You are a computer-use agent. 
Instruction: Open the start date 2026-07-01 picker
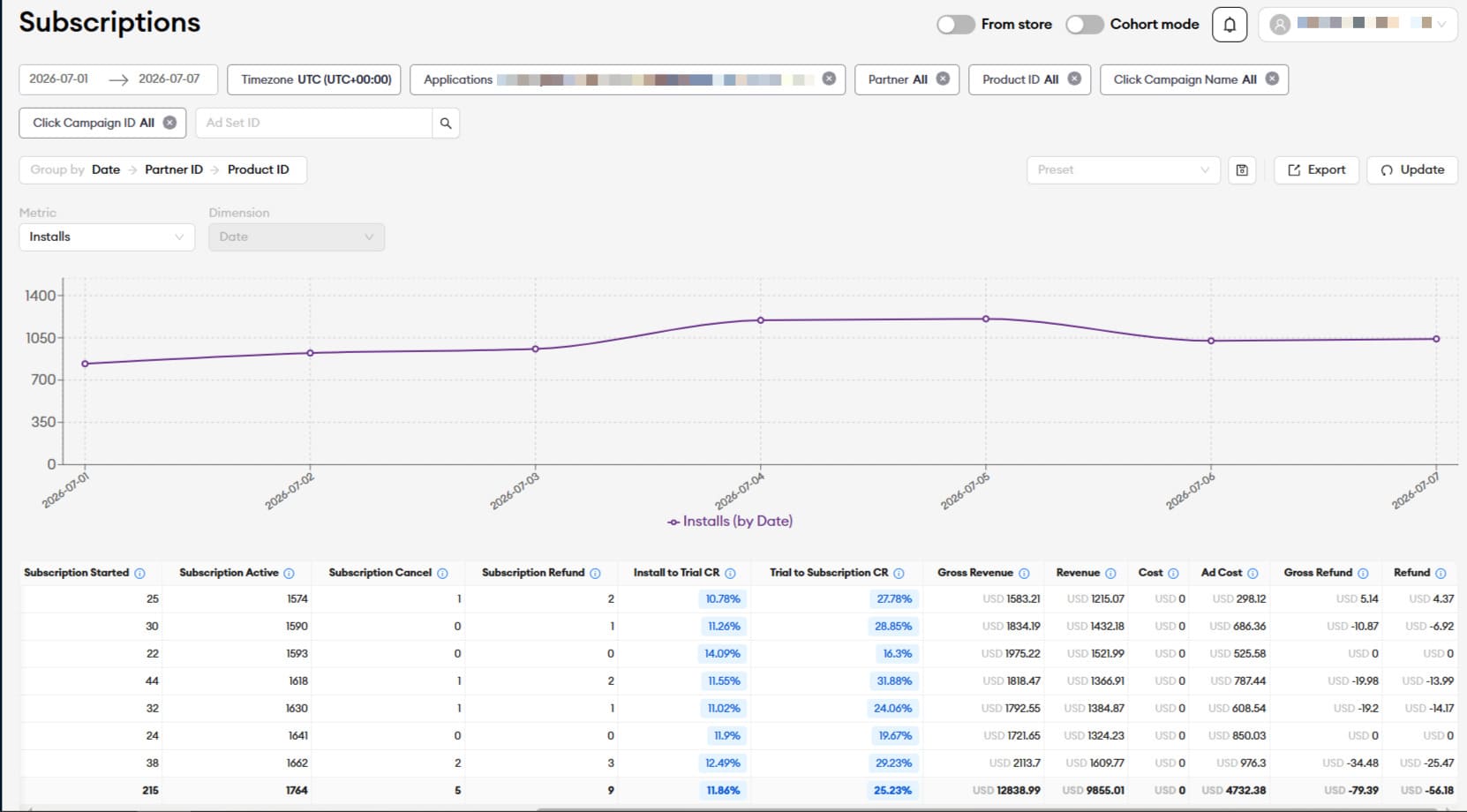59,79
